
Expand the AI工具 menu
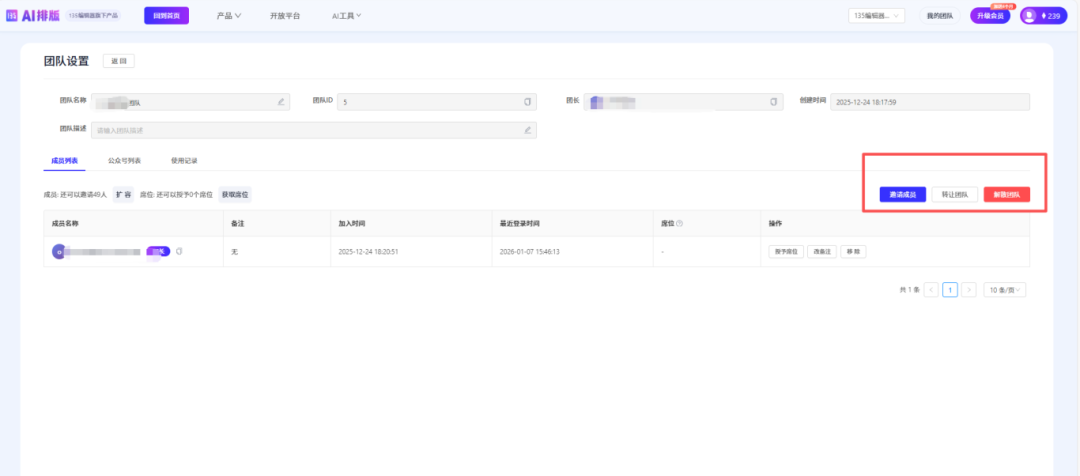point(346,15)
